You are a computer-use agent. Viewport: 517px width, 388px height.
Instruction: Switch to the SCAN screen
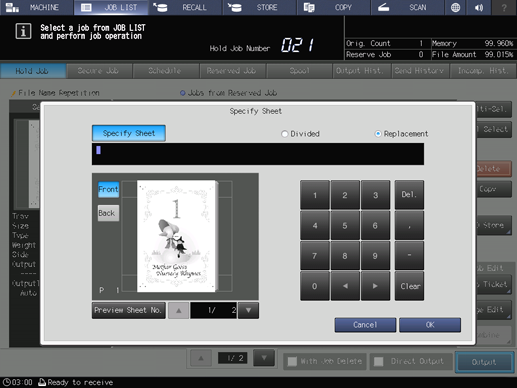407,7
